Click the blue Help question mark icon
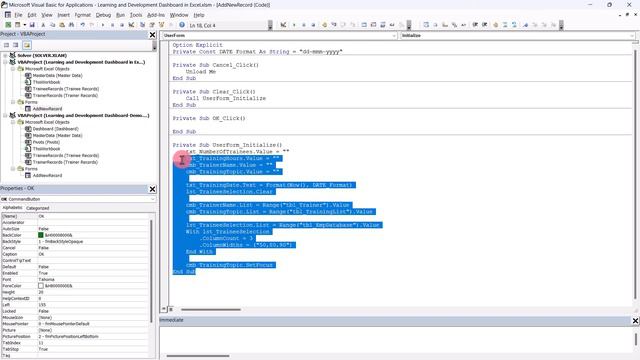Image resolution: width=640 pixels, height=360 pixels. (182, 25)
